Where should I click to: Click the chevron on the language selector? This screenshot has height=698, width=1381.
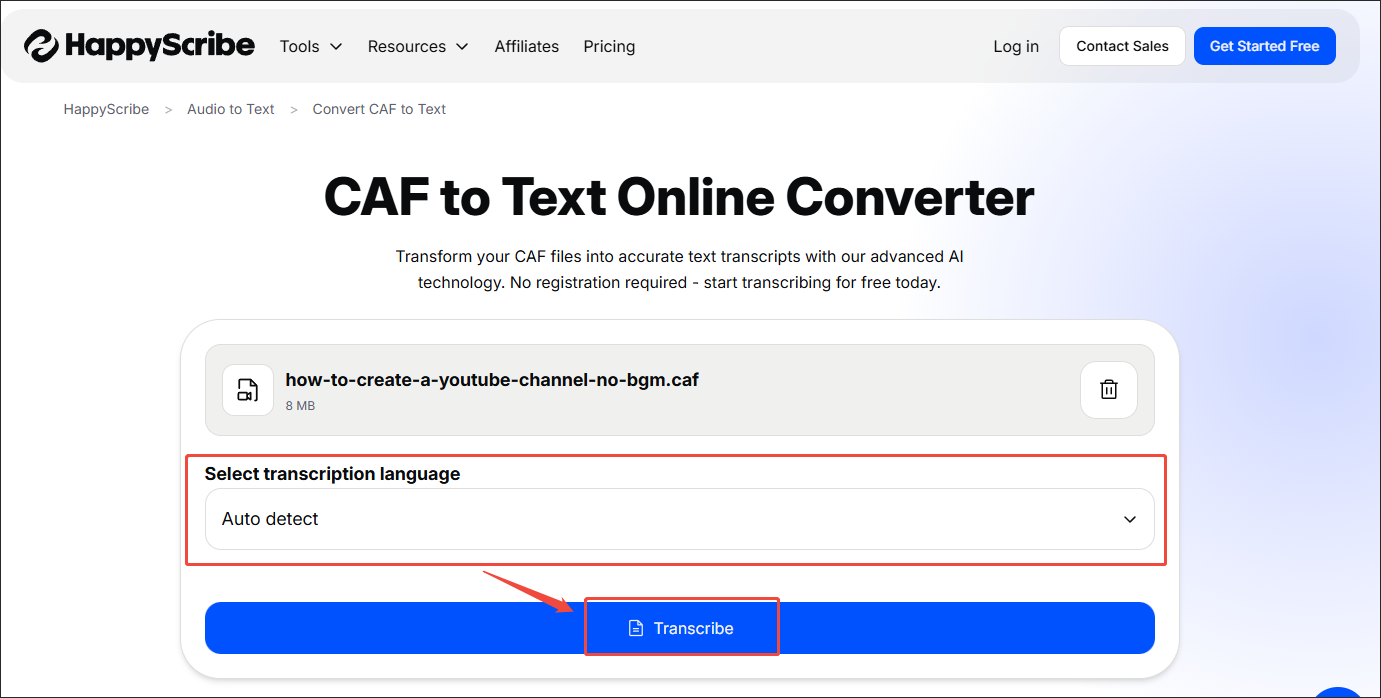(1129, 520)
